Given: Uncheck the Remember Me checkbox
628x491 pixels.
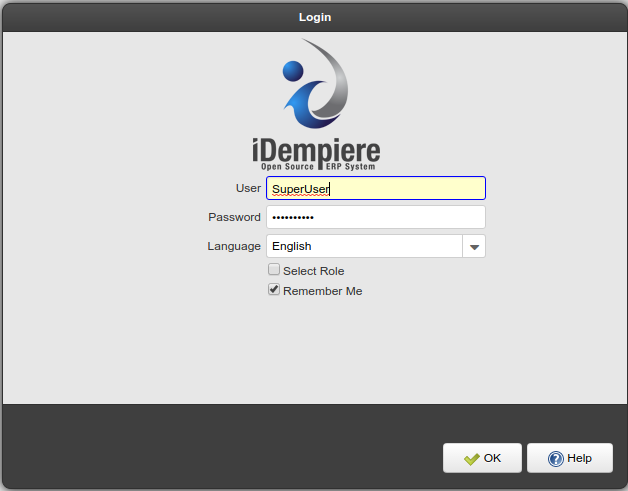Looking at the screenshot, I should pyautogui.click(x=273, y=290).
